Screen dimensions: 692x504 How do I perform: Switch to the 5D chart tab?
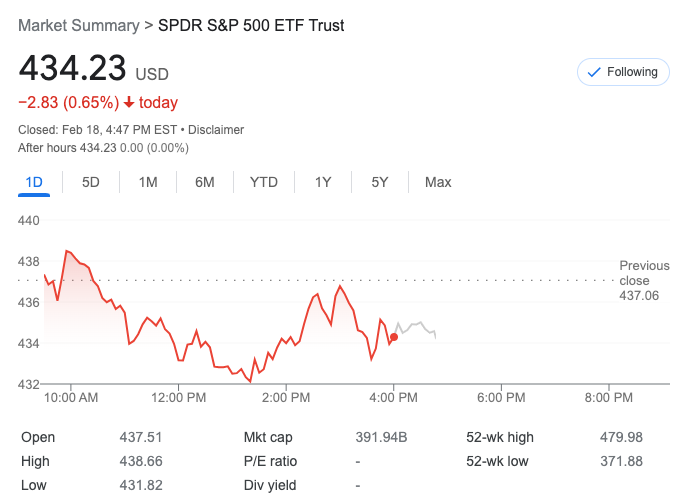click(x=91, y=182)
